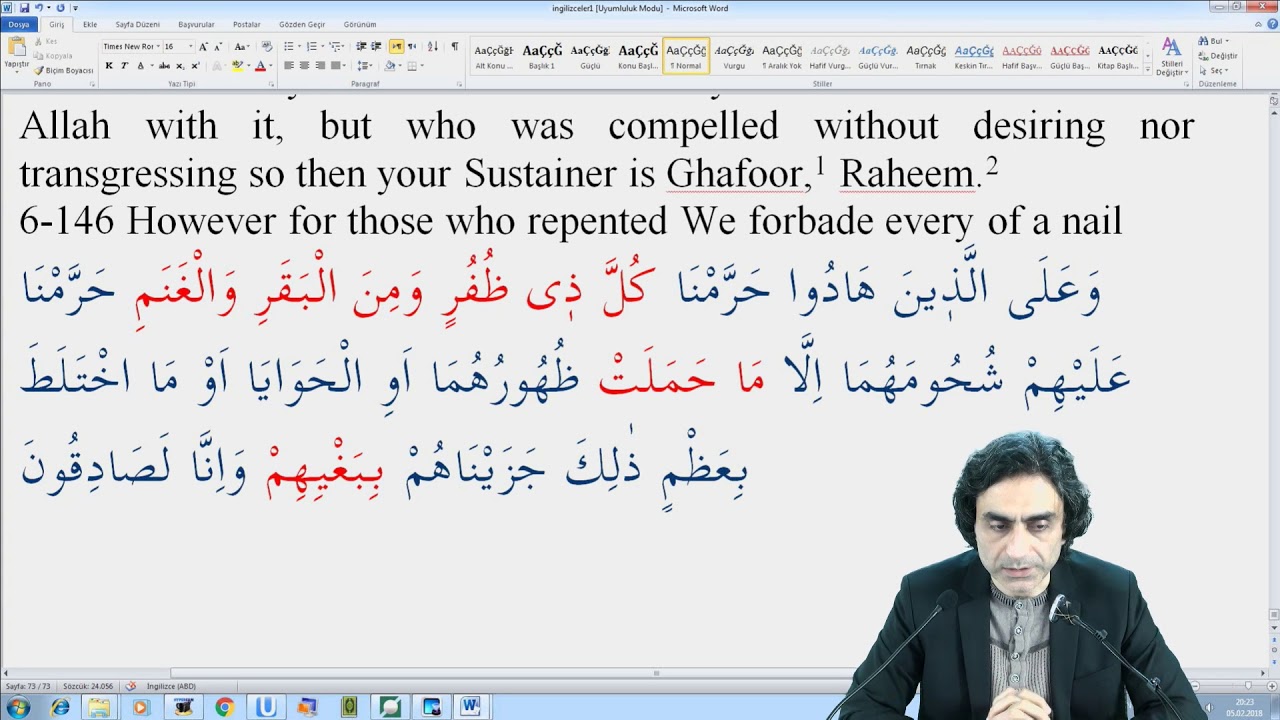Click the Yapıştır (Paste) clipboard icon
This screenshot has width=1280, height=720.
pos(17,46)
